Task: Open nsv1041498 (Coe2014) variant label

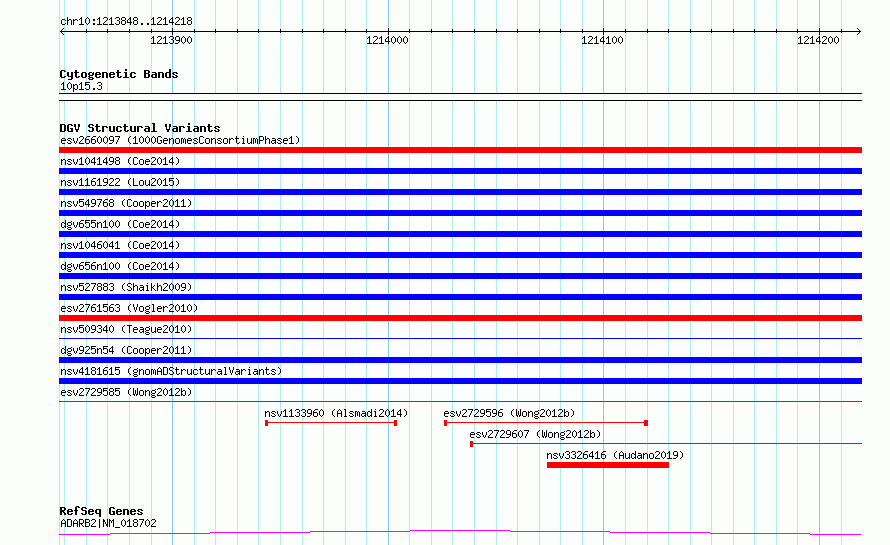Action: click(120, 161)
